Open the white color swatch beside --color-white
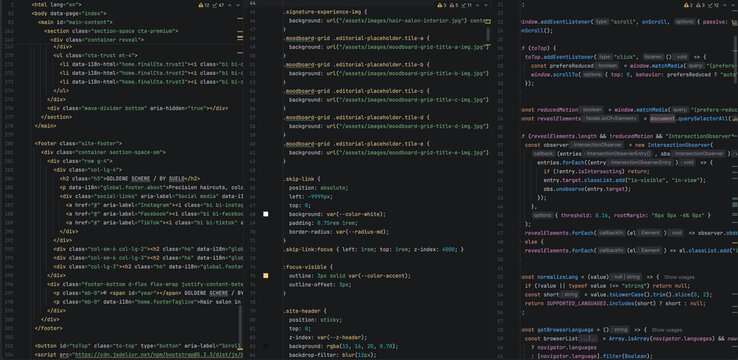 coord(265,214)
